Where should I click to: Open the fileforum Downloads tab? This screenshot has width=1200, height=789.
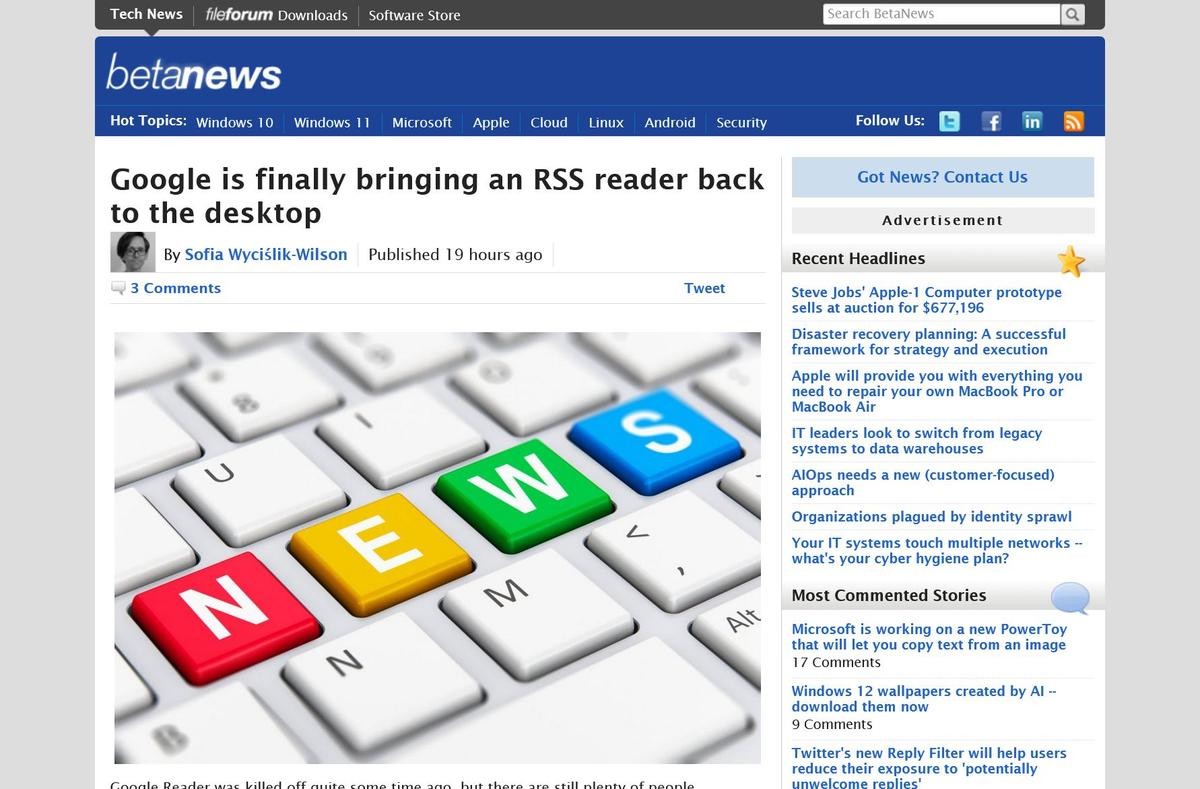tap(276, 15)
